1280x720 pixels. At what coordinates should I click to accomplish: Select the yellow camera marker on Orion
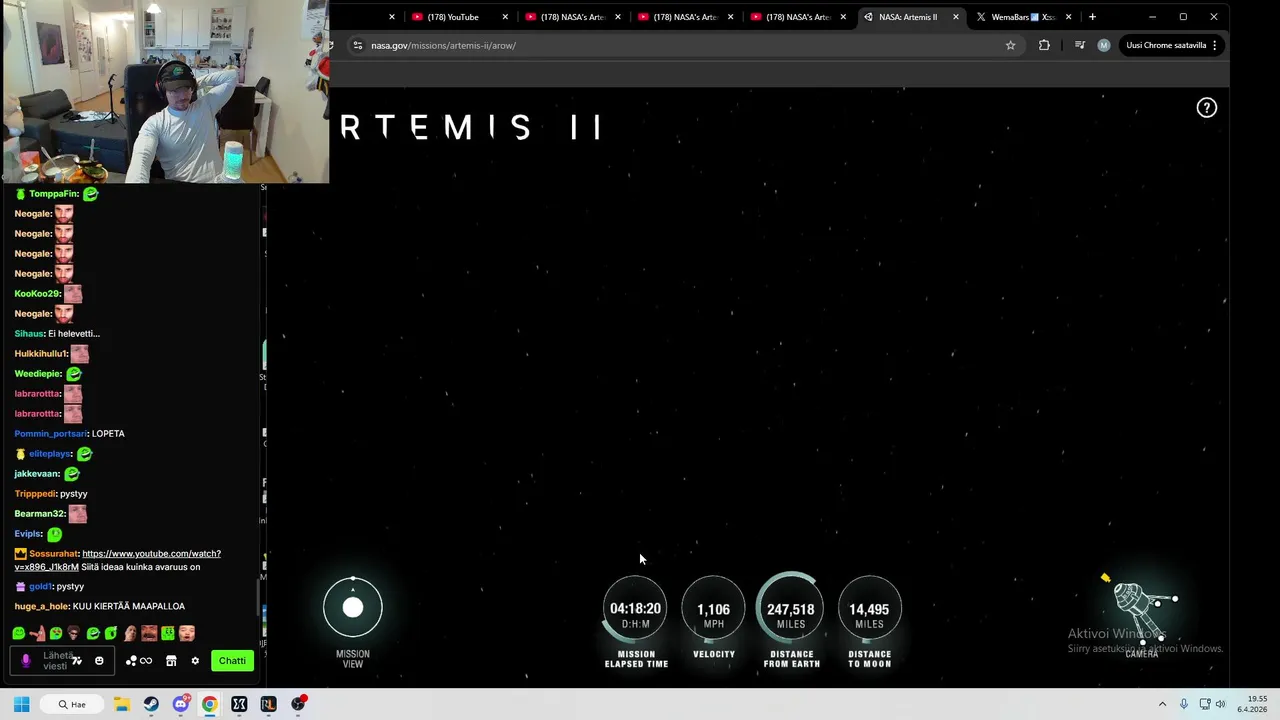pos(1105,578)
